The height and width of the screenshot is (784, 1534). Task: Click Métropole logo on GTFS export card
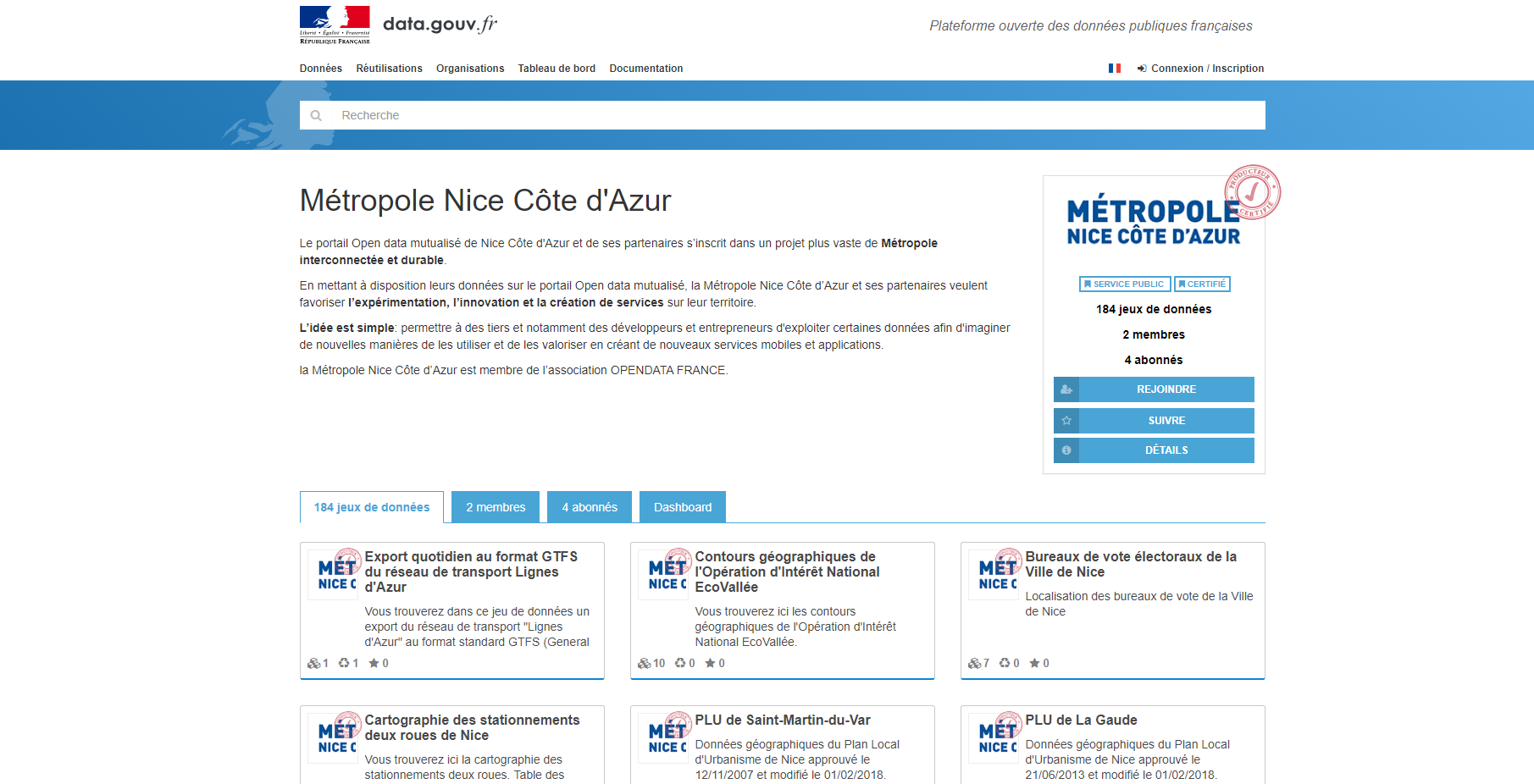(x=333, y=575)
